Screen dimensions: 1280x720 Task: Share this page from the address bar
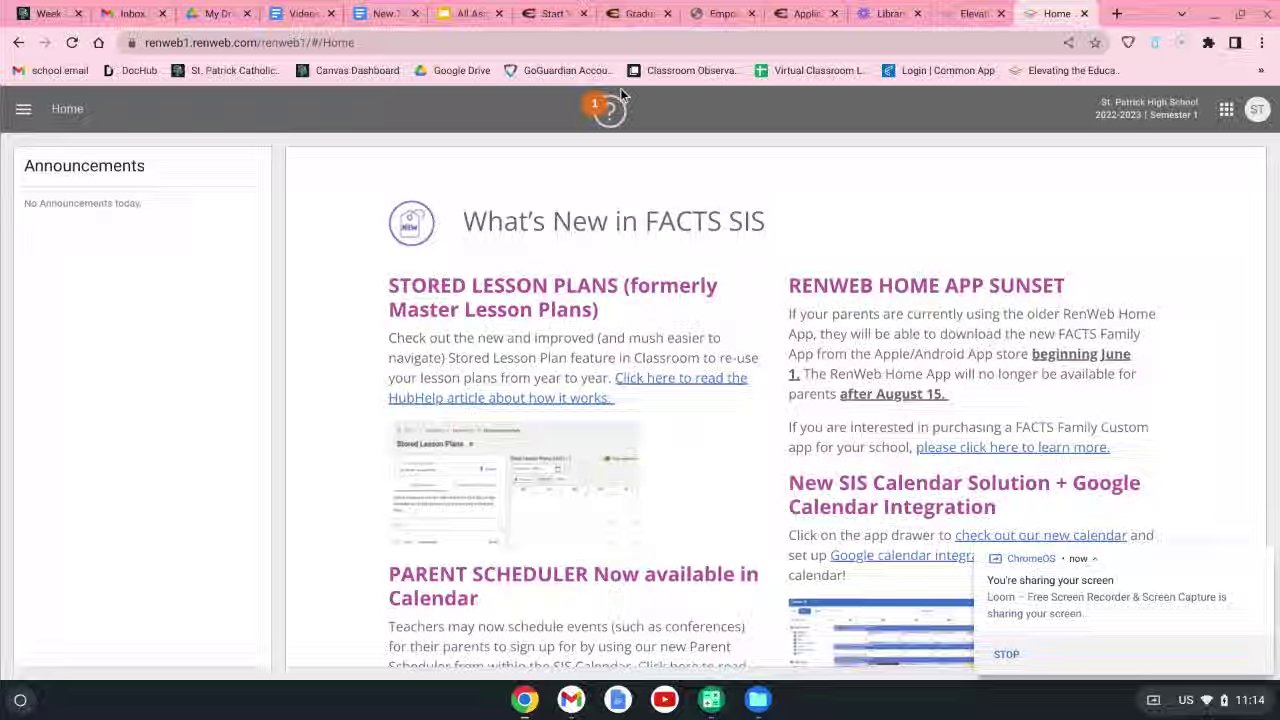tap(1069, 43)
